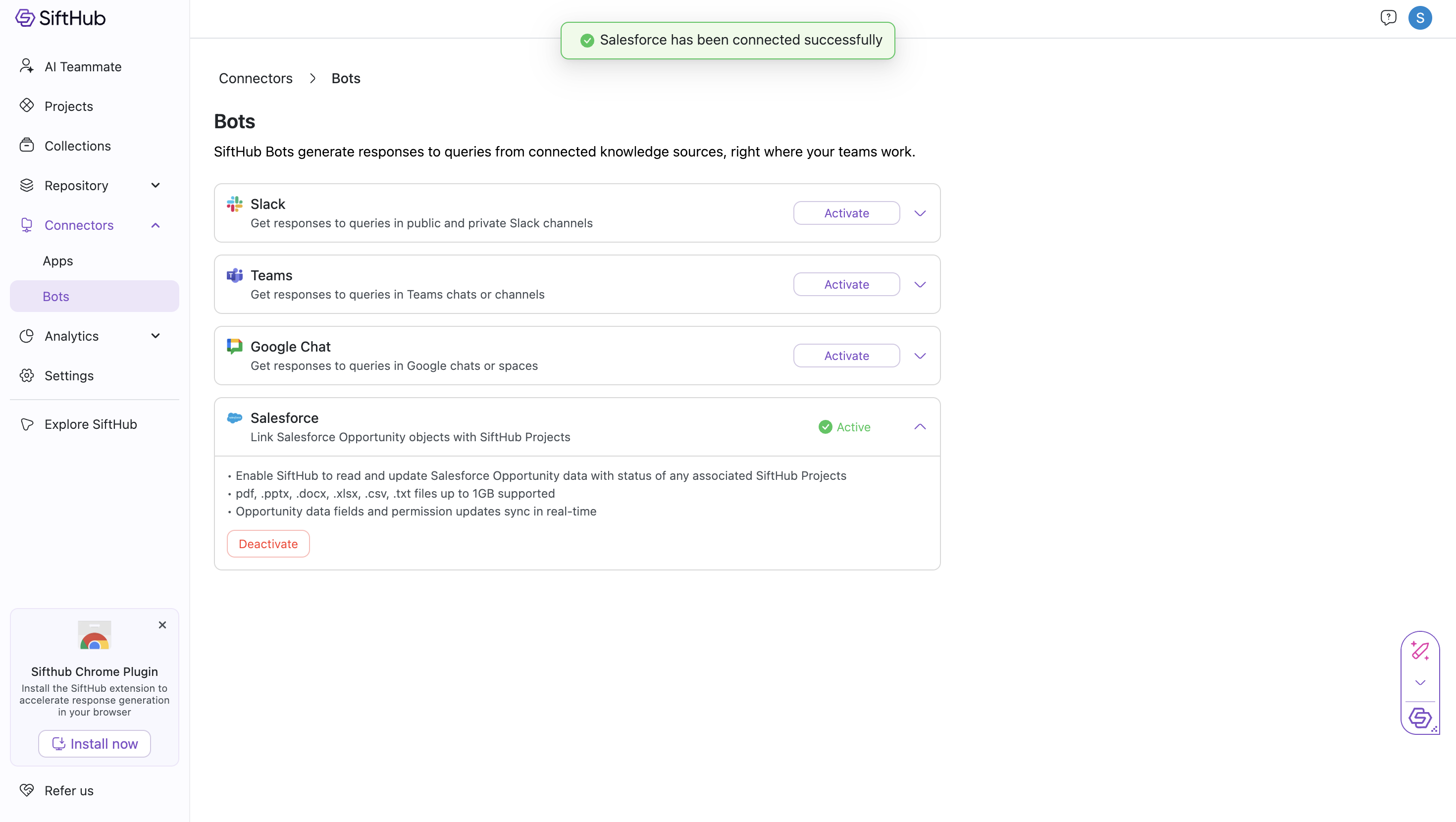Expand the Analytics sidebar section
Screen dimensions: 1456x822
click(x=156, y=336)
